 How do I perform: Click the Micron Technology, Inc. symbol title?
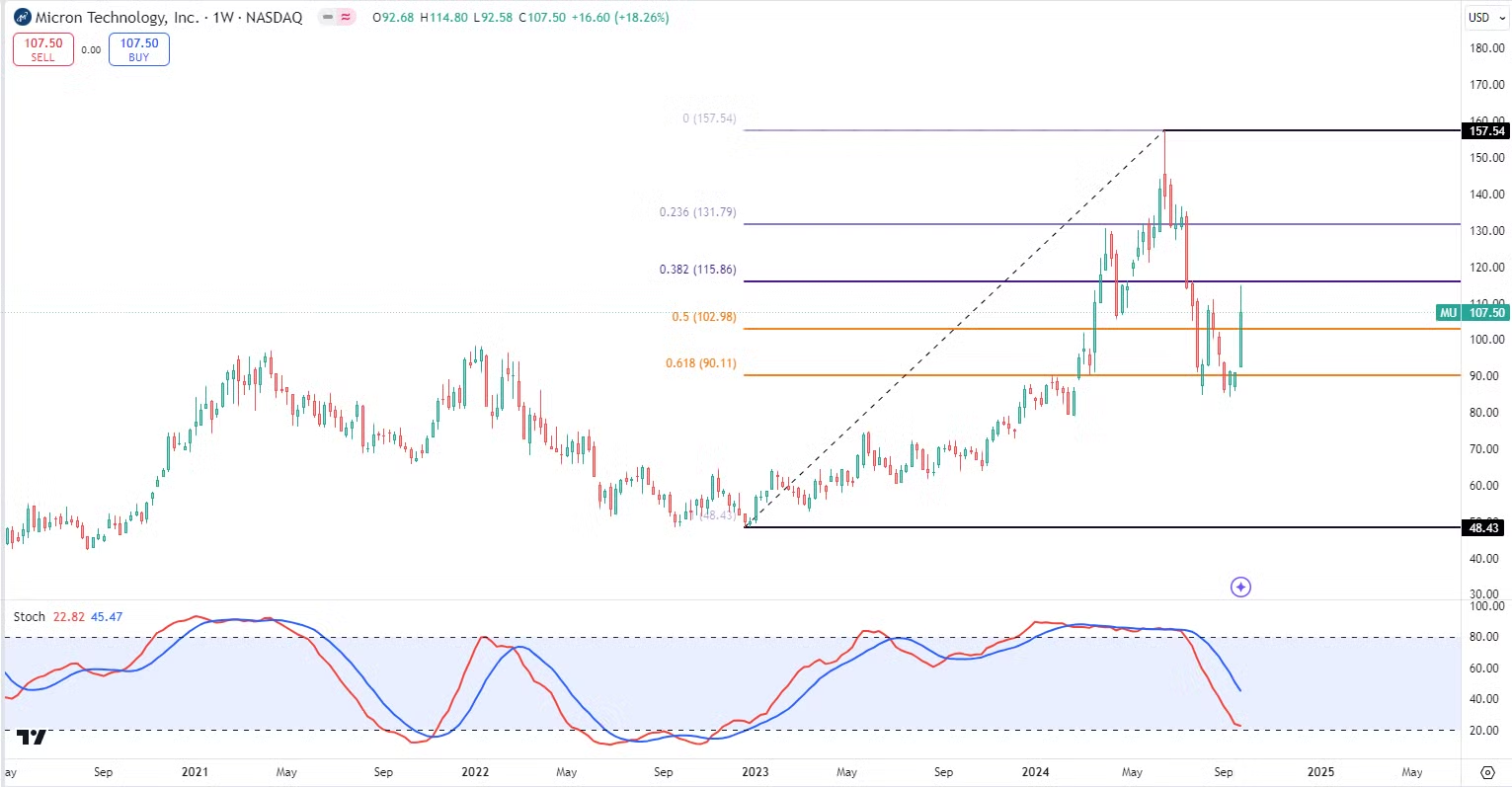[x=117, y=18]
